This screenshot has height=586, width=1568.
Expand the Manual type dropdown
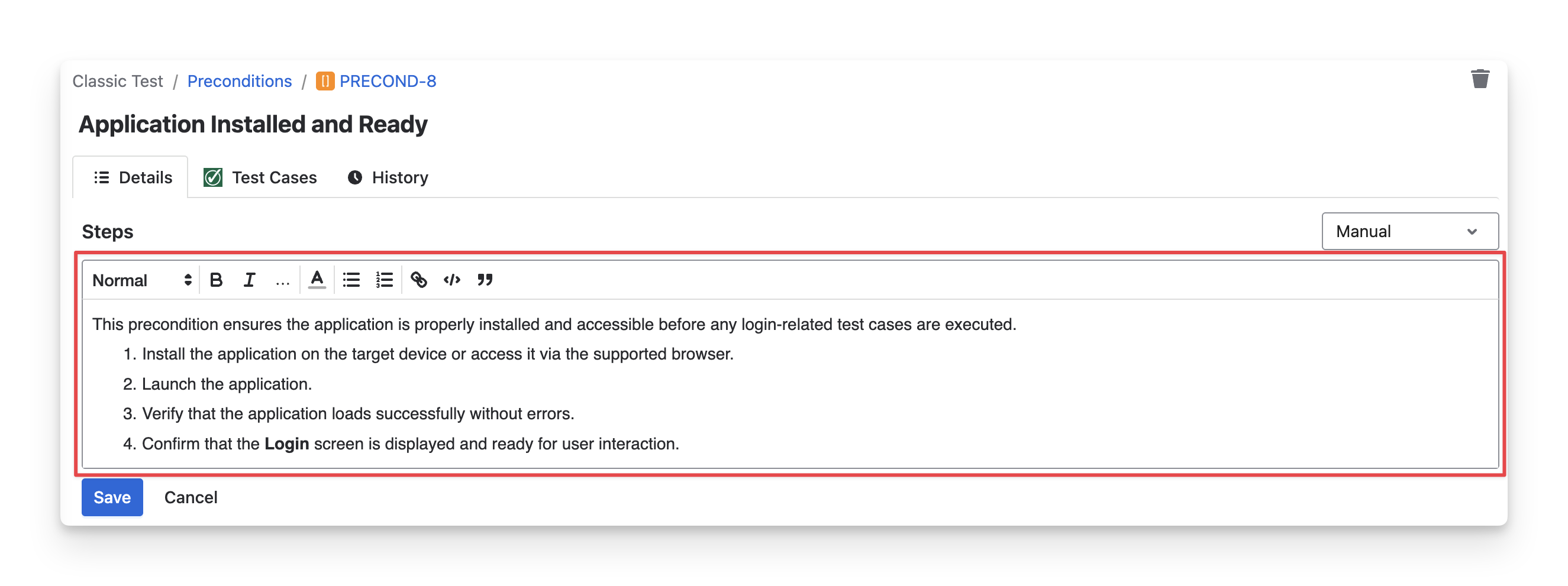point(1409,231)
